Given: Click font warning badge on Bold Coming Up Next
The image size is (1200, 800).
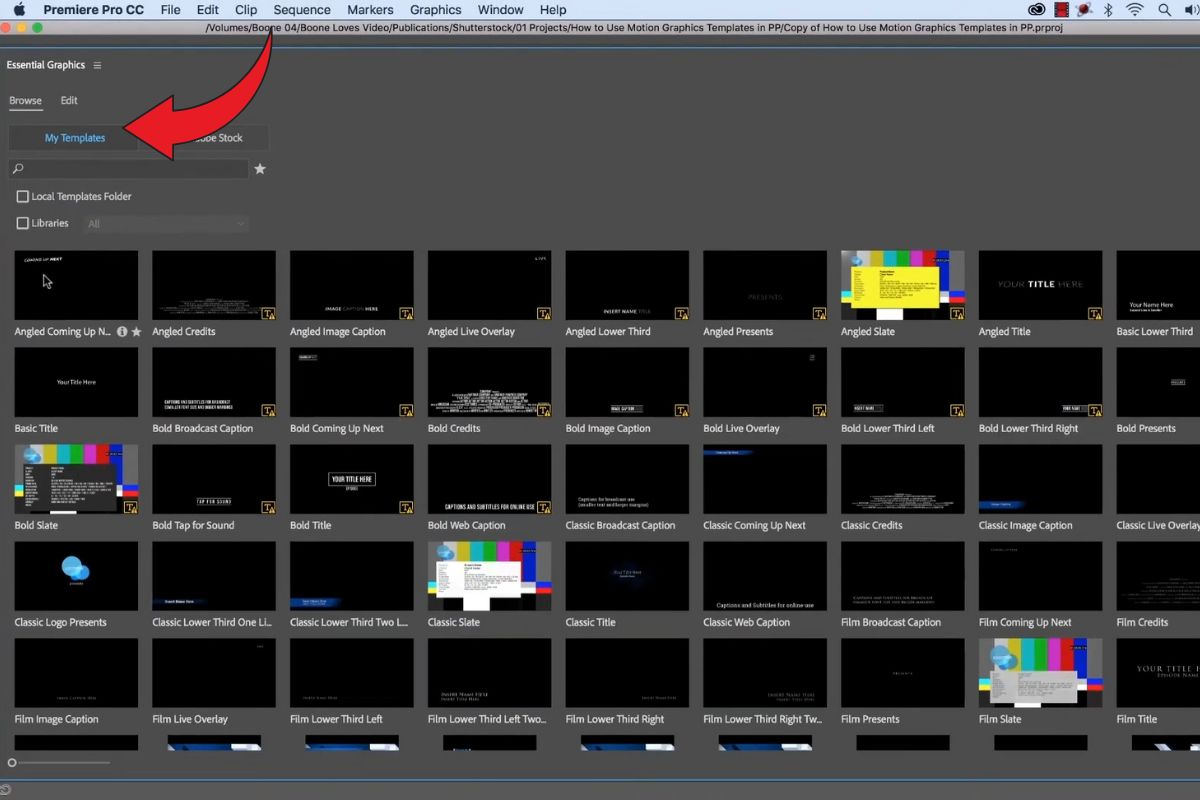Looking at the screenshot, I should [x=406, y=410].
